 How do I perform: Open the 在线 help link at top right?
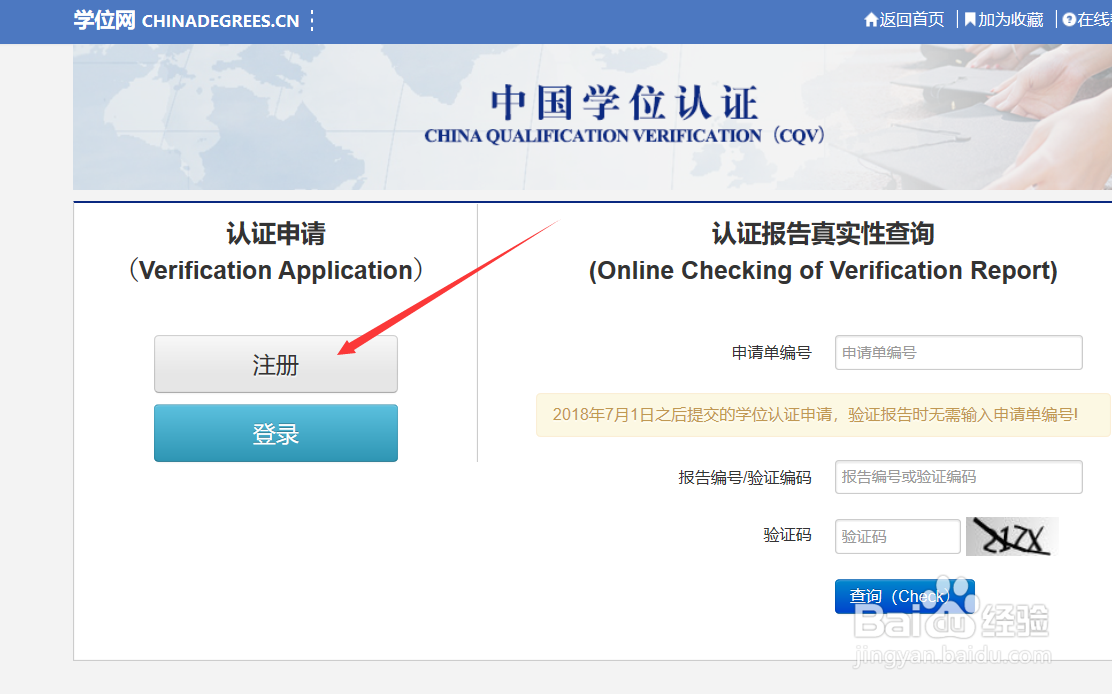tap(1096, 19)
